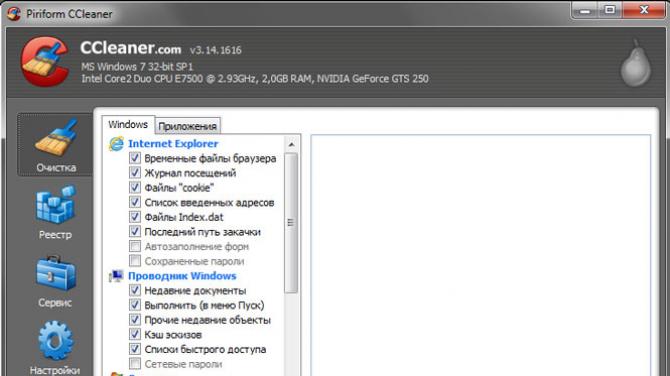Click the Internet Explorer icon in the list
The height and width of the screenshot is (376, 670).
[116, 144]
